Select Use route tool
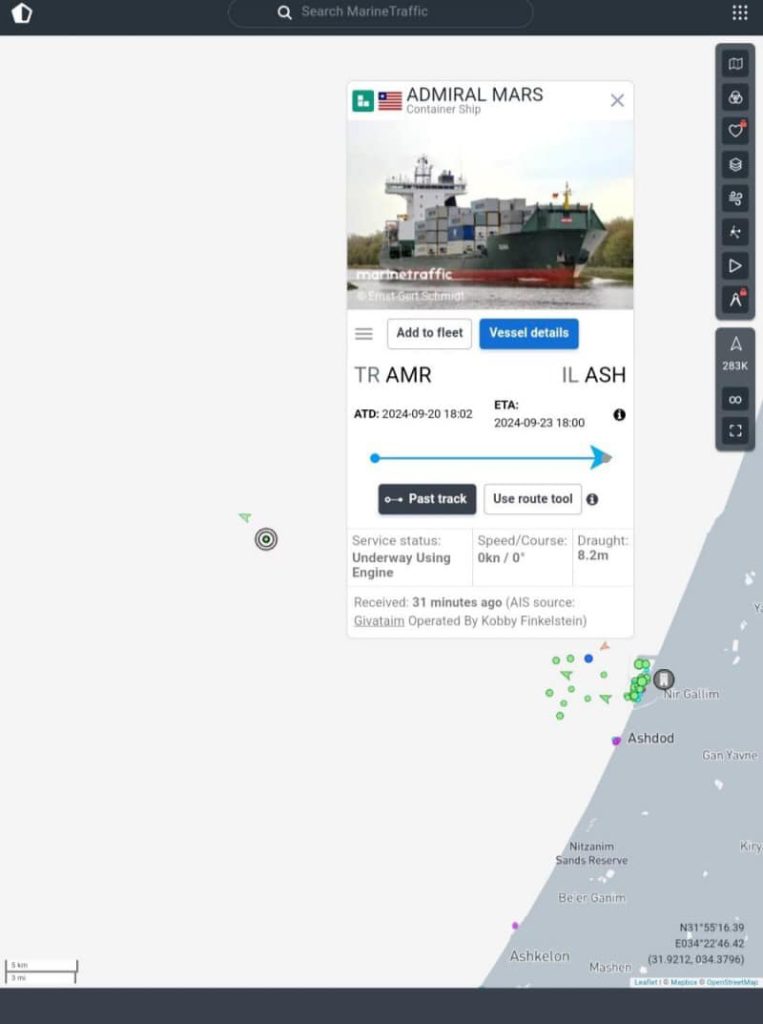 click(532, 499)
